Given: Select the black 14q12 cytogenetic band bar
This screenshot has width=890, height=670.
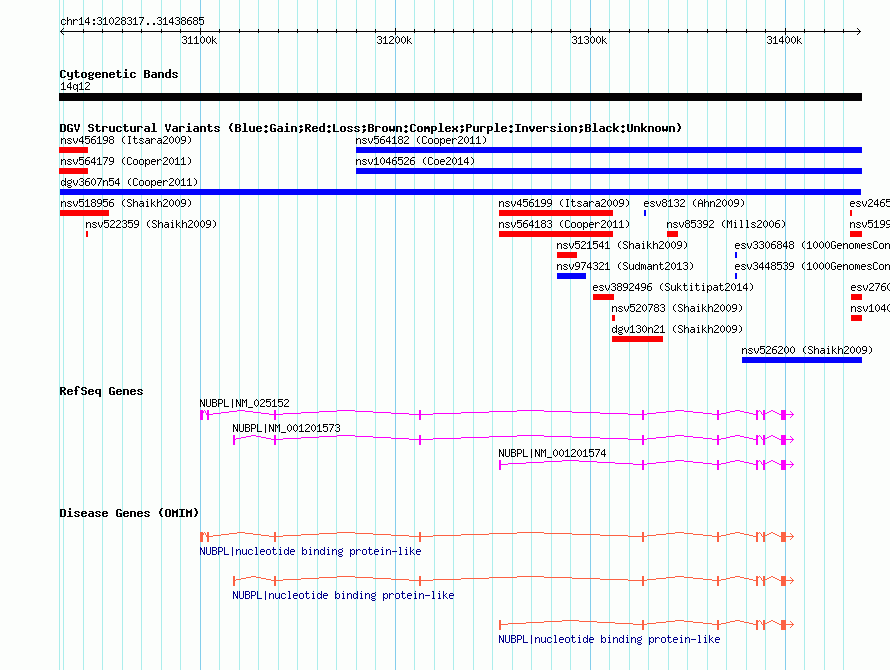Looking at the screenshot, I should pos(460,97).
